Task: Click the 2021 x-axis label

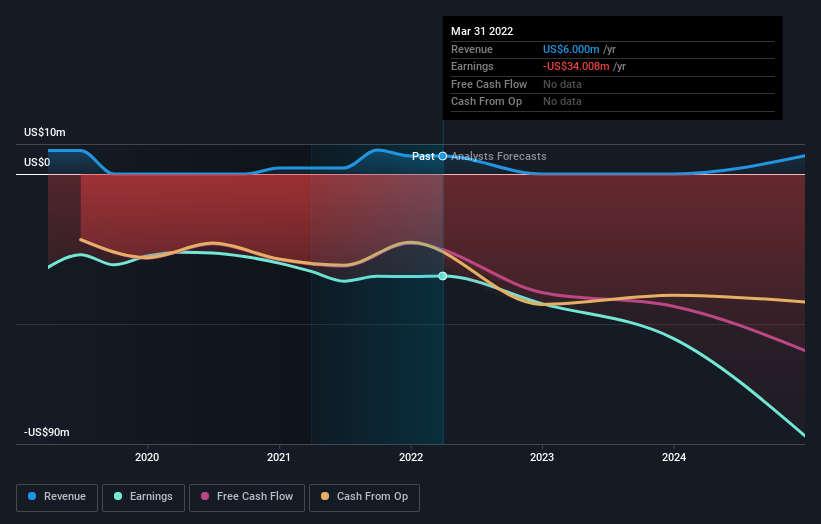Action: [279, 457]
